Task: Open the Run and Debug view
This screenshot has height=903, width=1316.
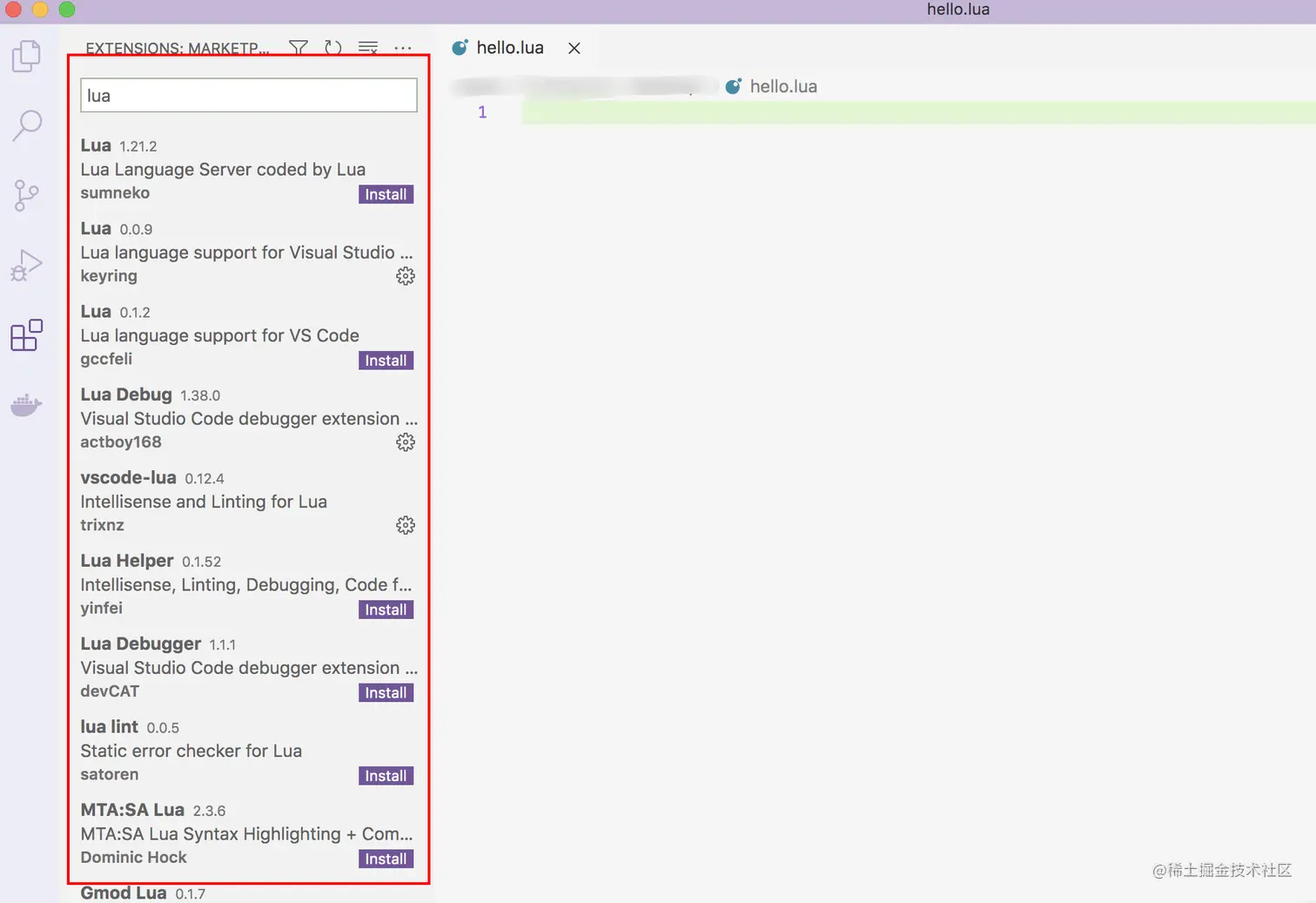Action: pyautogui.click(x=27, y=266)
